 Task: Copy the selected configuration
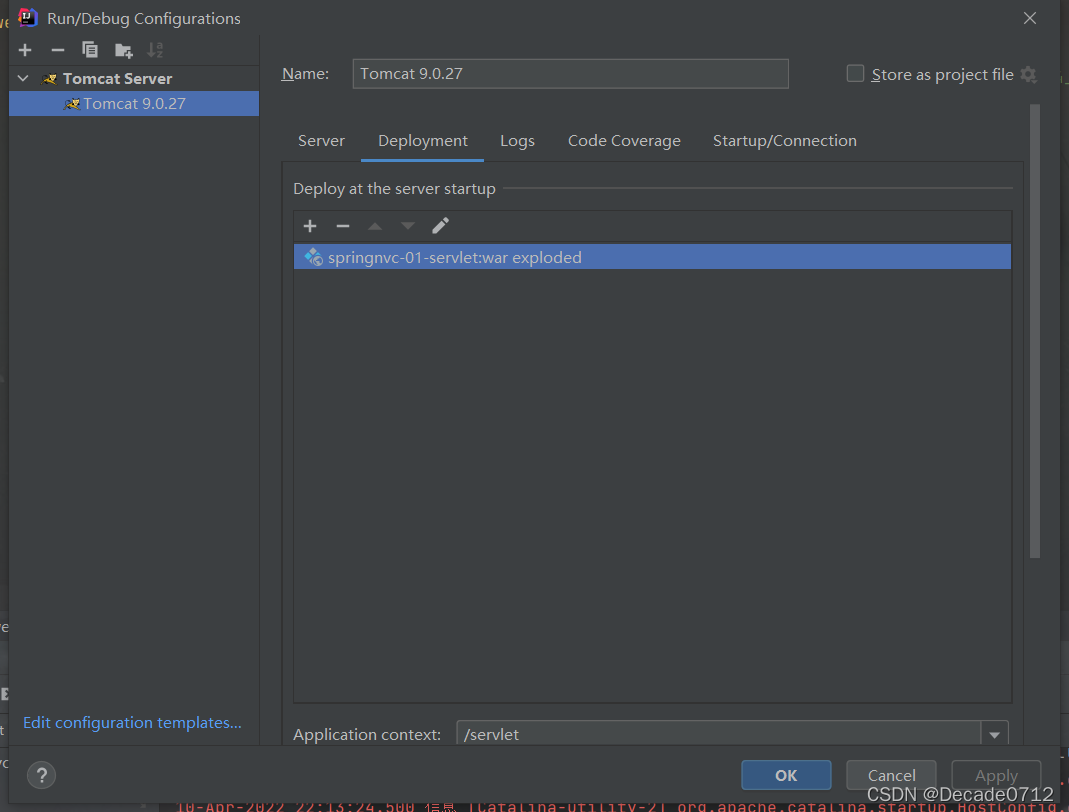(x=90, y=50)
